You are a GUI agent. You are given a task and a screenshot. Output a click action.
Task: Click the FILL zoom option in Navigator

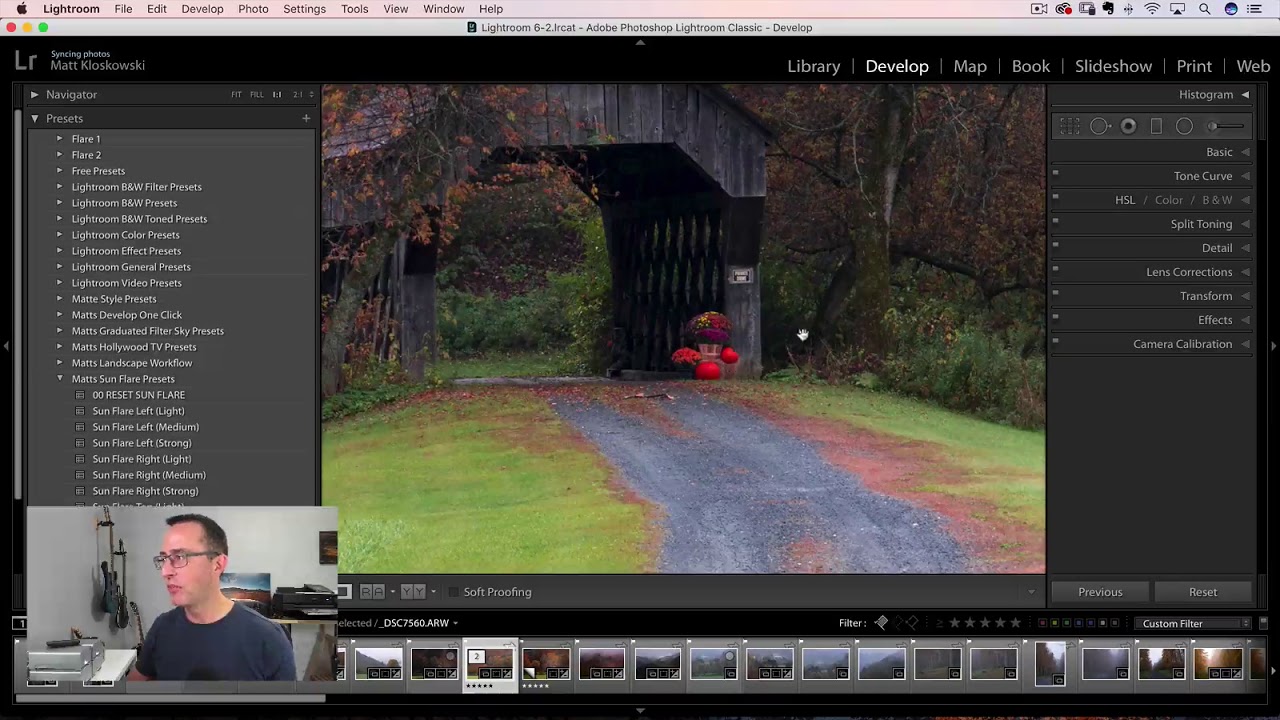pos(257,94)
